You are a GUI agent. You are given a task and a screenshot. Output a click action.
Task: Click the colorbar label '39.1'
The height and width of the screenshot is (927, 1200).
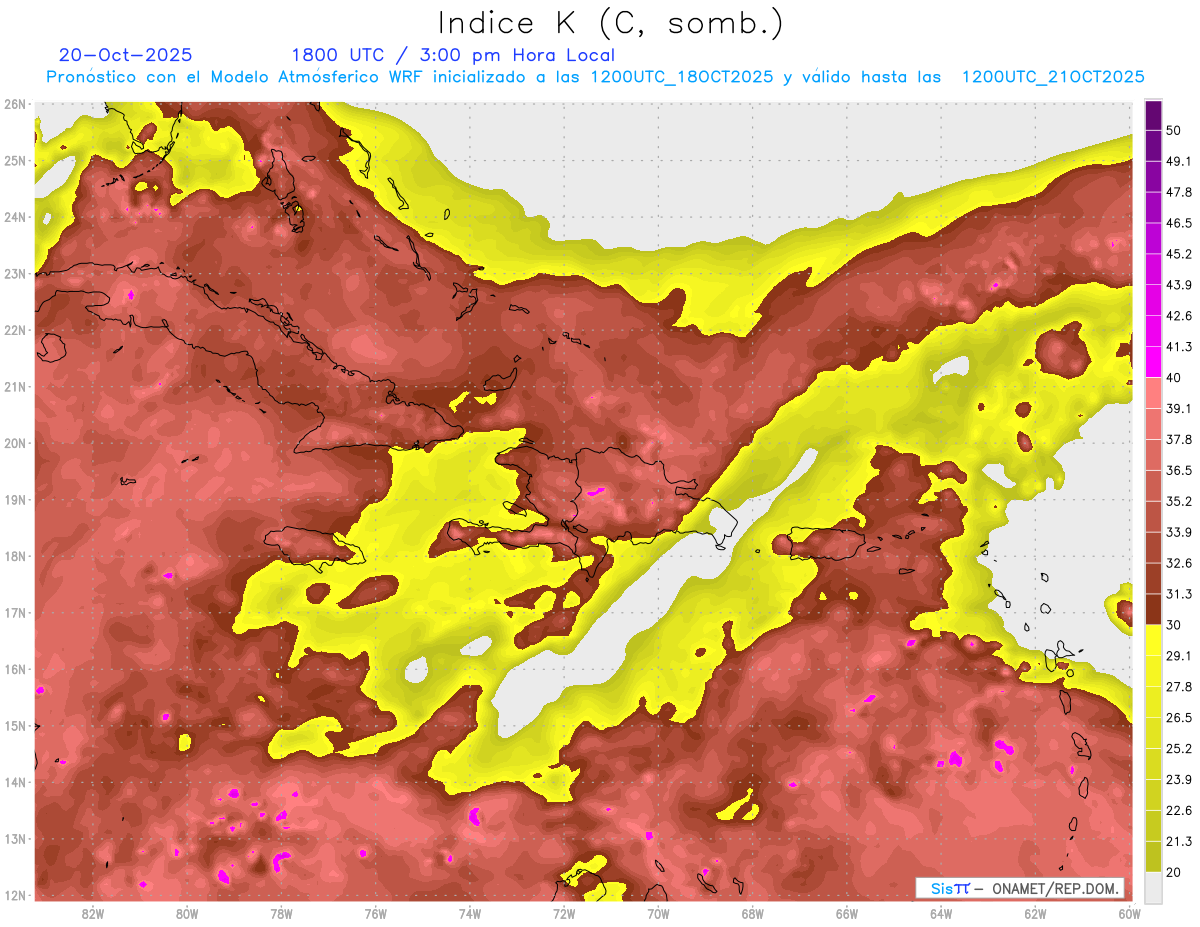coord(1179,408)
